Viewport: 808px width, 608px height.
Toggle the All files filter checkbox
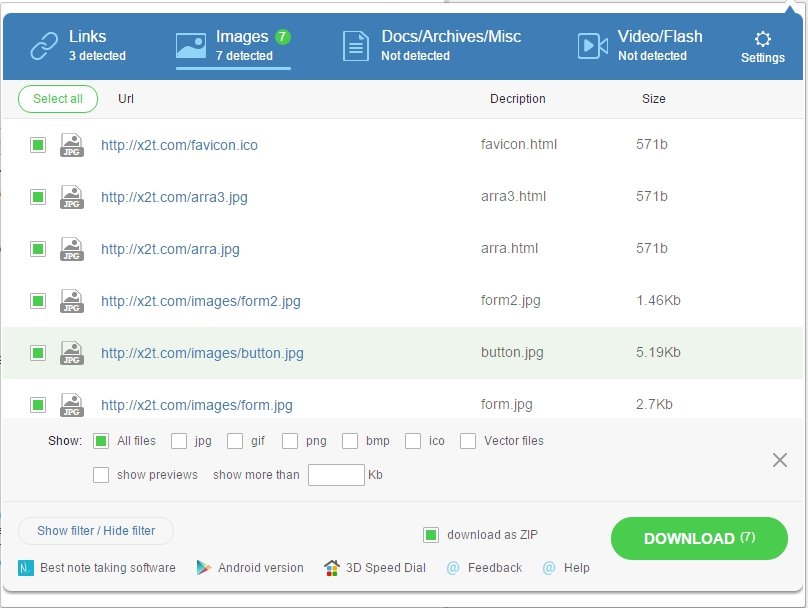(101, 441)
